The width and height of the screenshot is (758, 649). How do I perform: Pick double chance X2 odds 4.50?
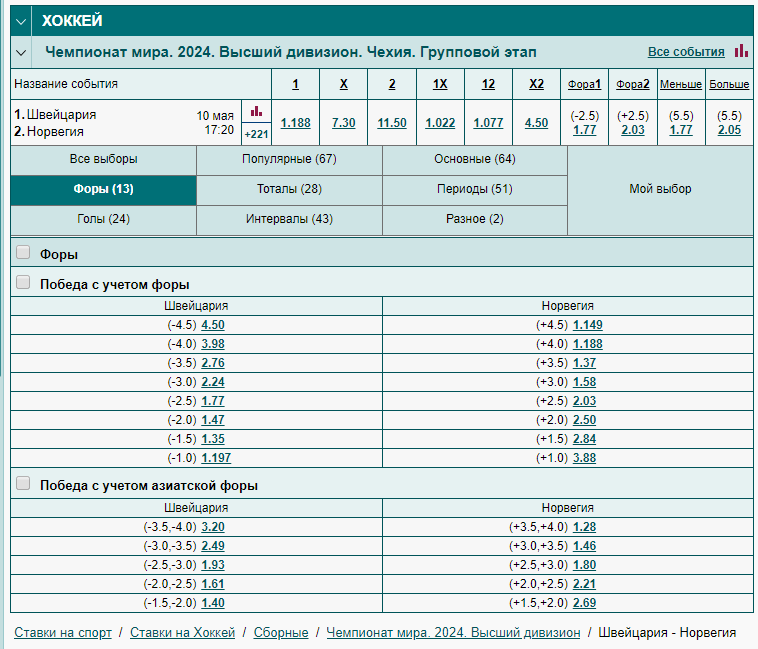click(536, 123)
